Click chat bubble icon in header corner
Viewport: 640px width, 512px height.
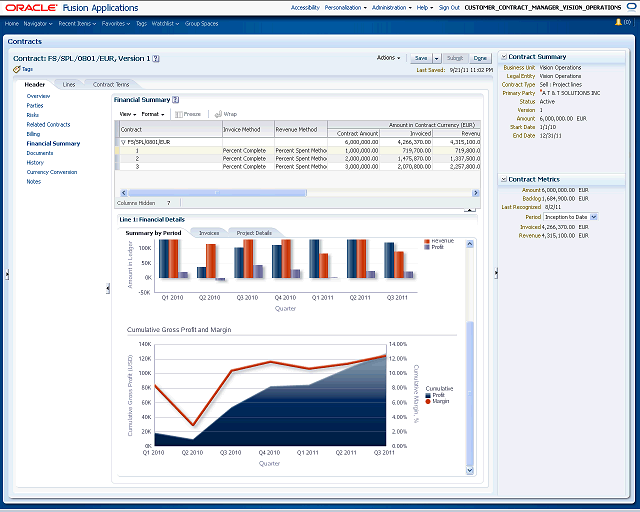click(x=631, y=8)
